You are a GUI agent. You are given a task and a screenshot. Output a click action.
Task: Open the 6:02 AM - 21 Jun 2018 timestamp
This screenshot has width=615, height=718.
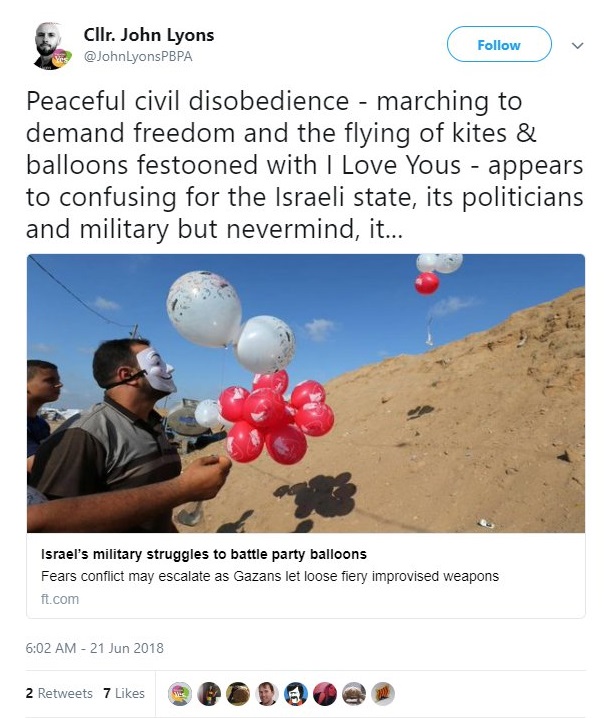tap(95, 648)
